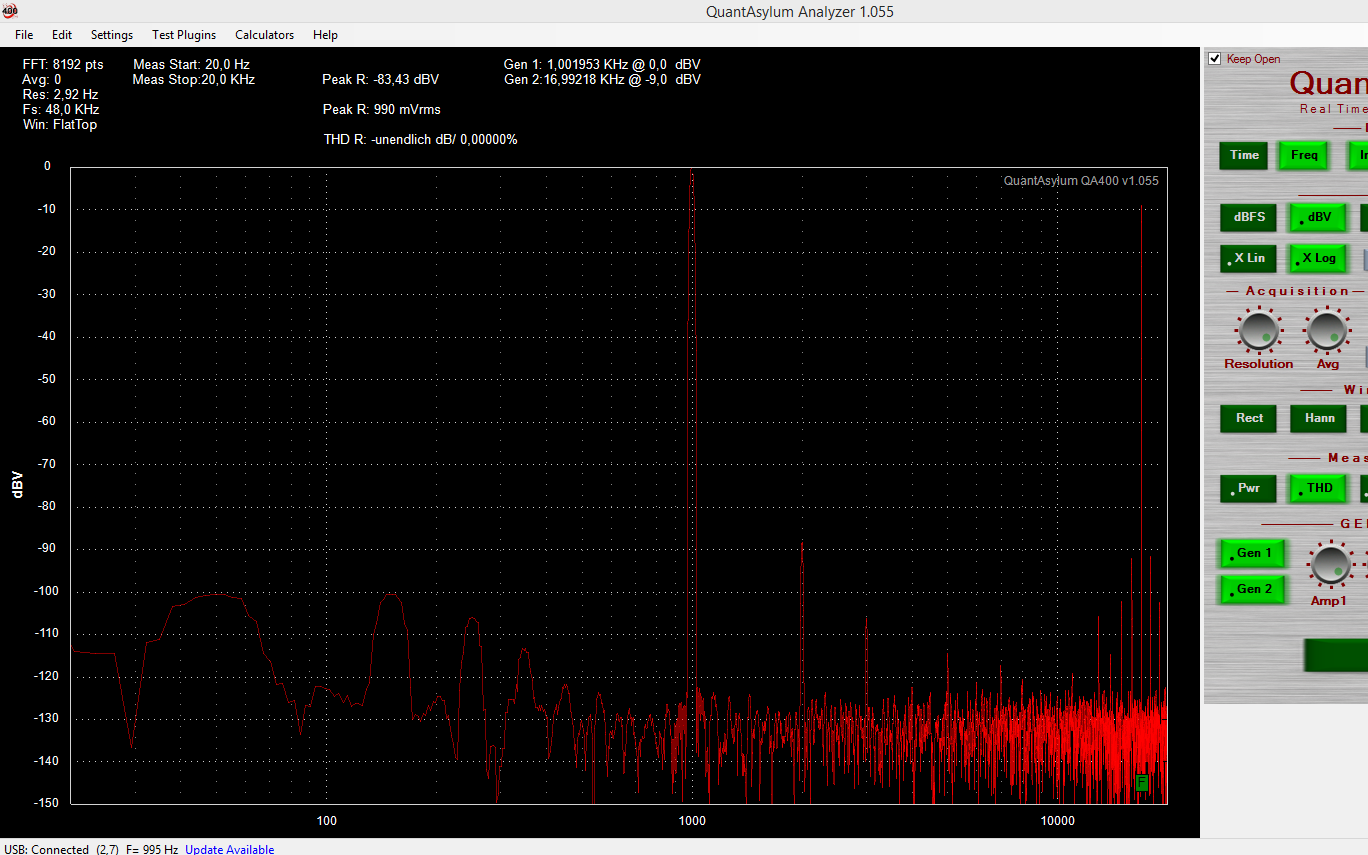1368x855 pixels.
Task: Click the Peak R: -83,43 dBV readout
Action: click(381, 80)
